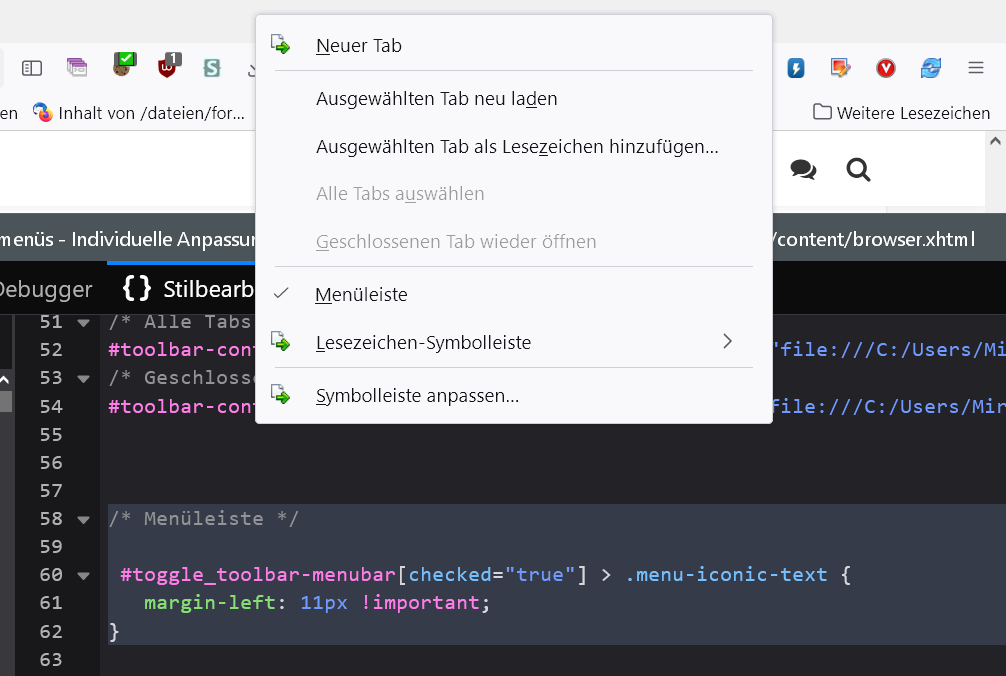
Task: Open the uBlock Origin shield icon
Action: click(169, 67)
